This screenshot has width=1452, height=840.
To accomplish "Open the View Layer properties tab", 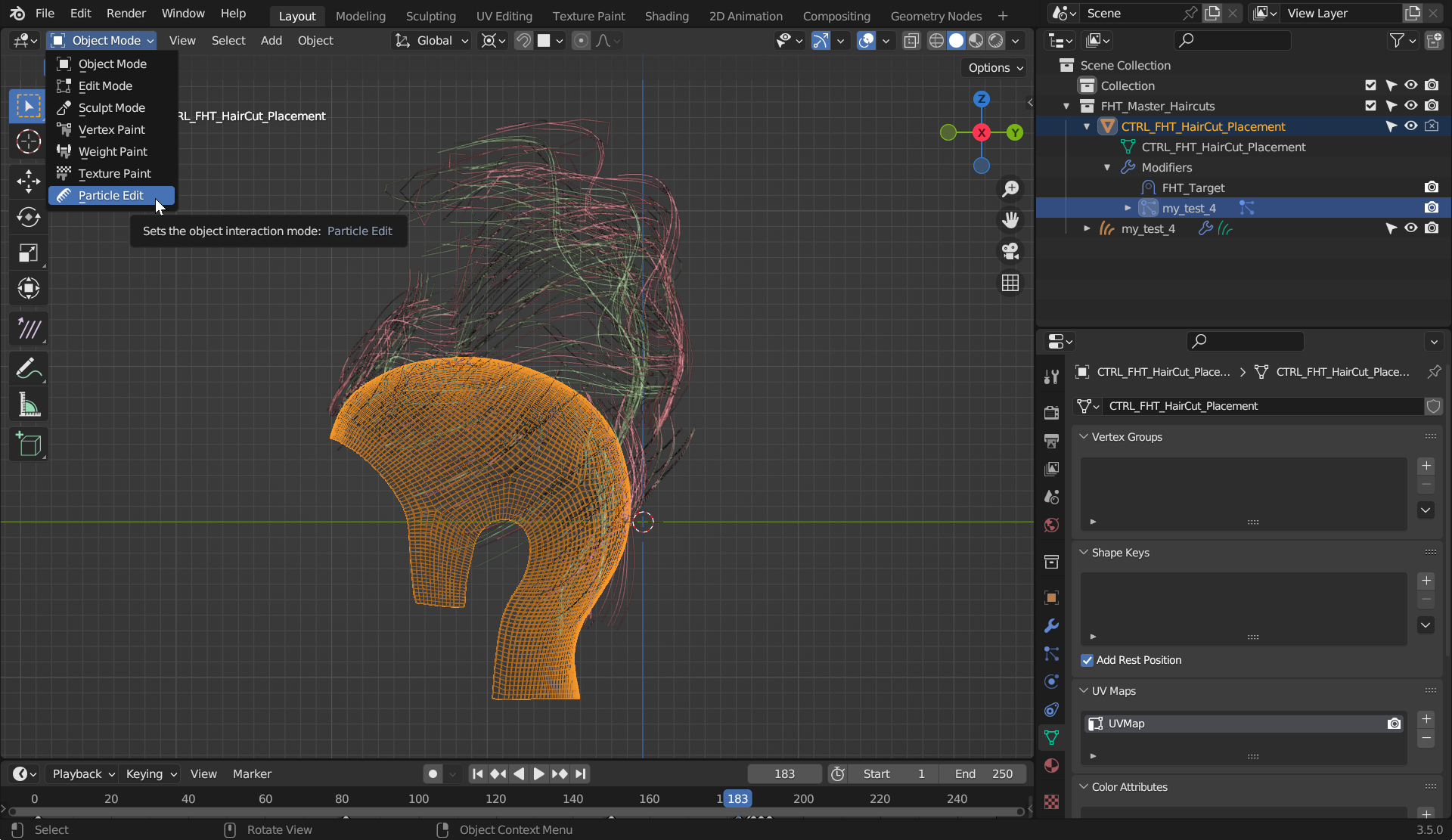I will pyautogui.click(x=1051, y=469).
